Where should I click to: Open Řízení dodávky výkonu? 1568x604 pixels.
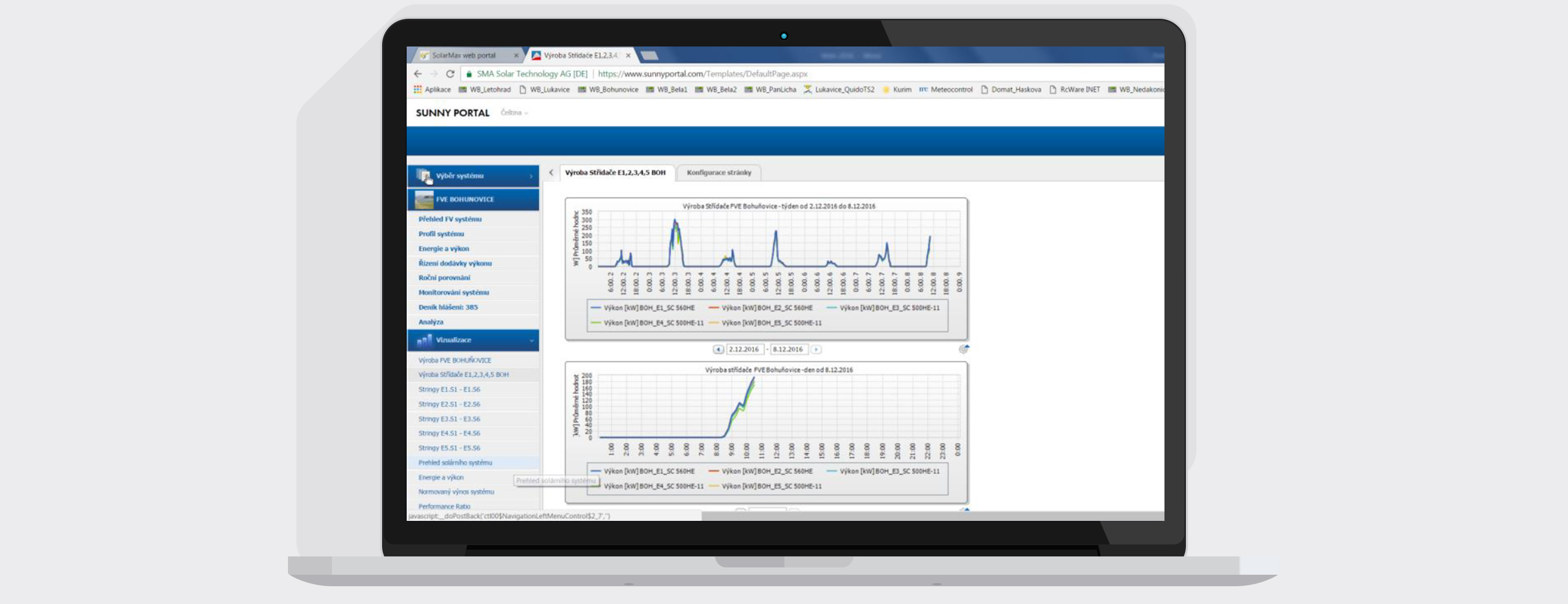coord(455,263)
